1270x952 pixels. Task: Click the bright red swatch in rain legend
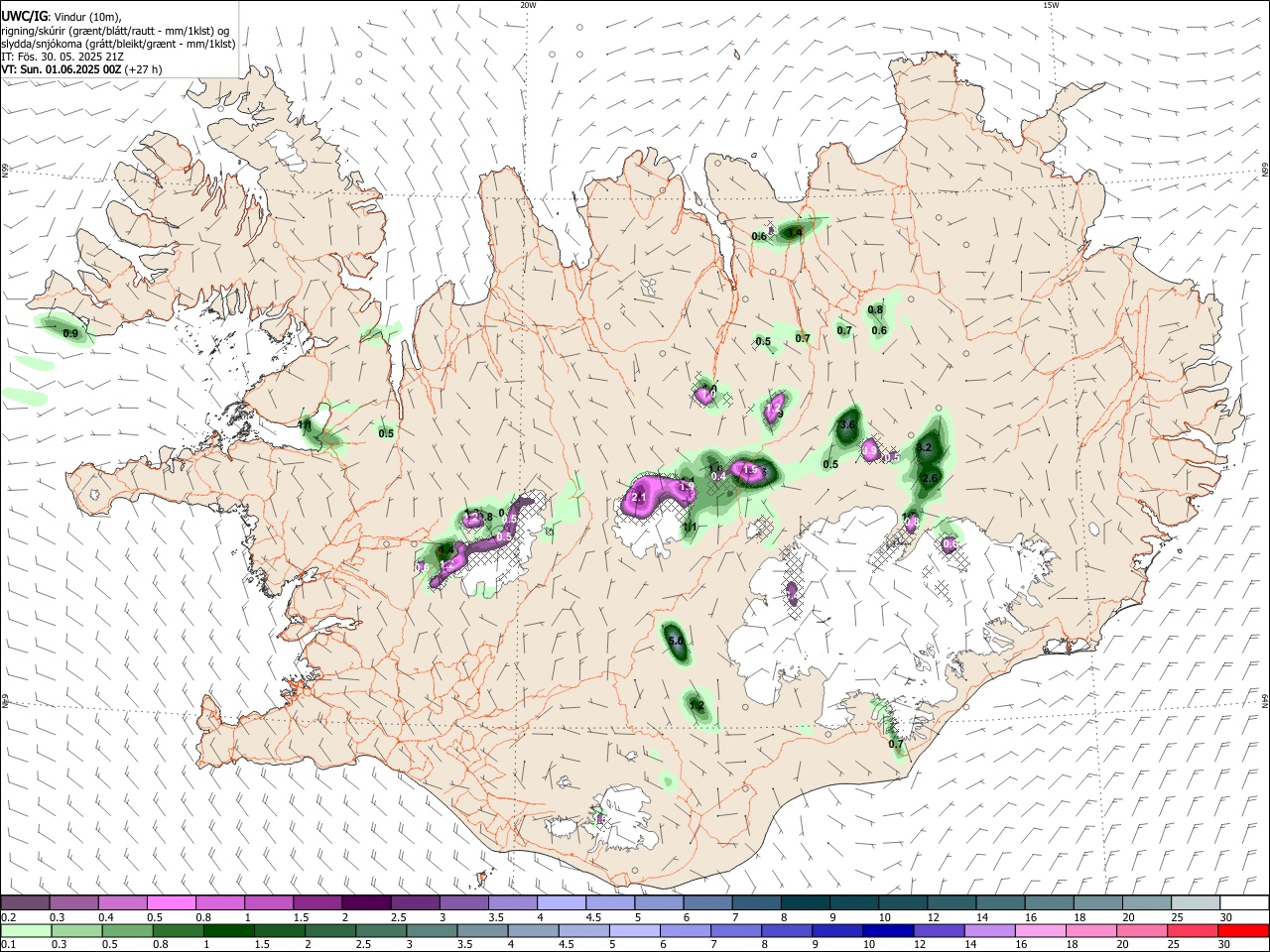pos(1244,931)
